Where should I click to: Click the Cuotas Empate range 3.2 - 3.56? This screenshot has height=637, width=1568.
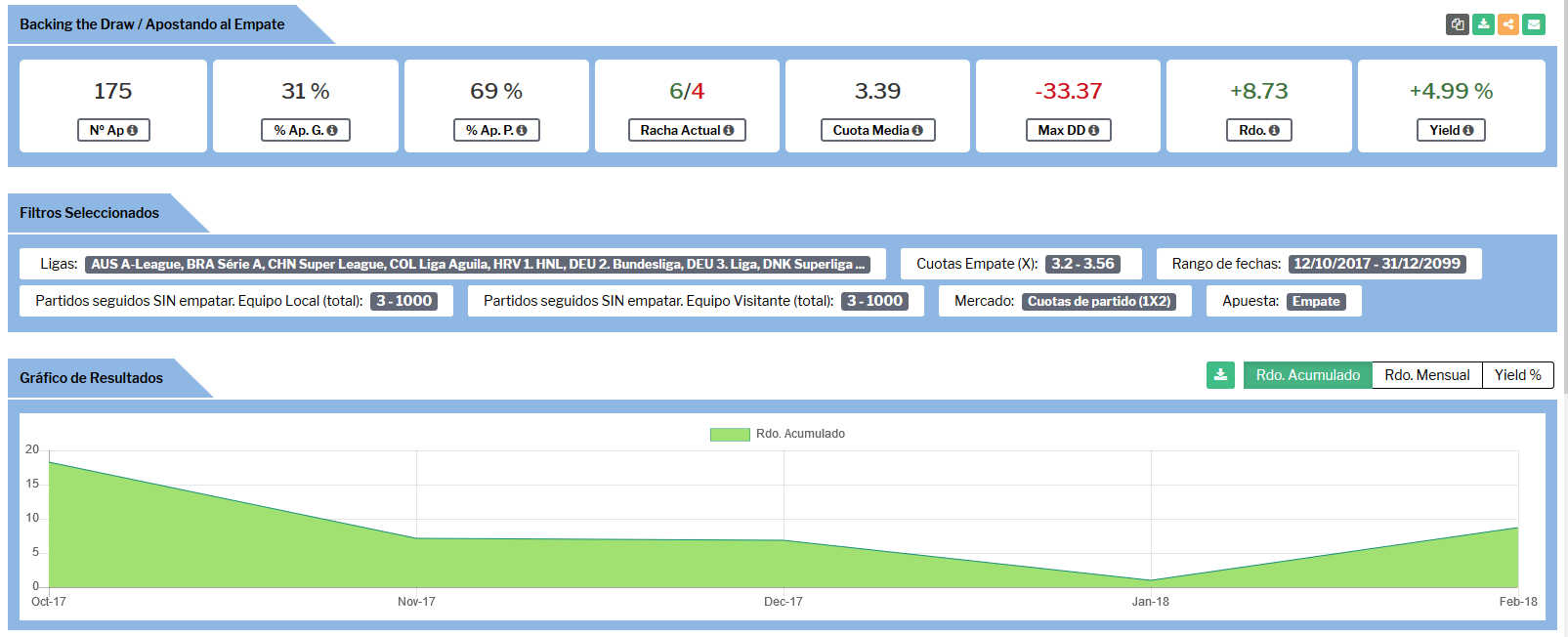coord(1082,264)
